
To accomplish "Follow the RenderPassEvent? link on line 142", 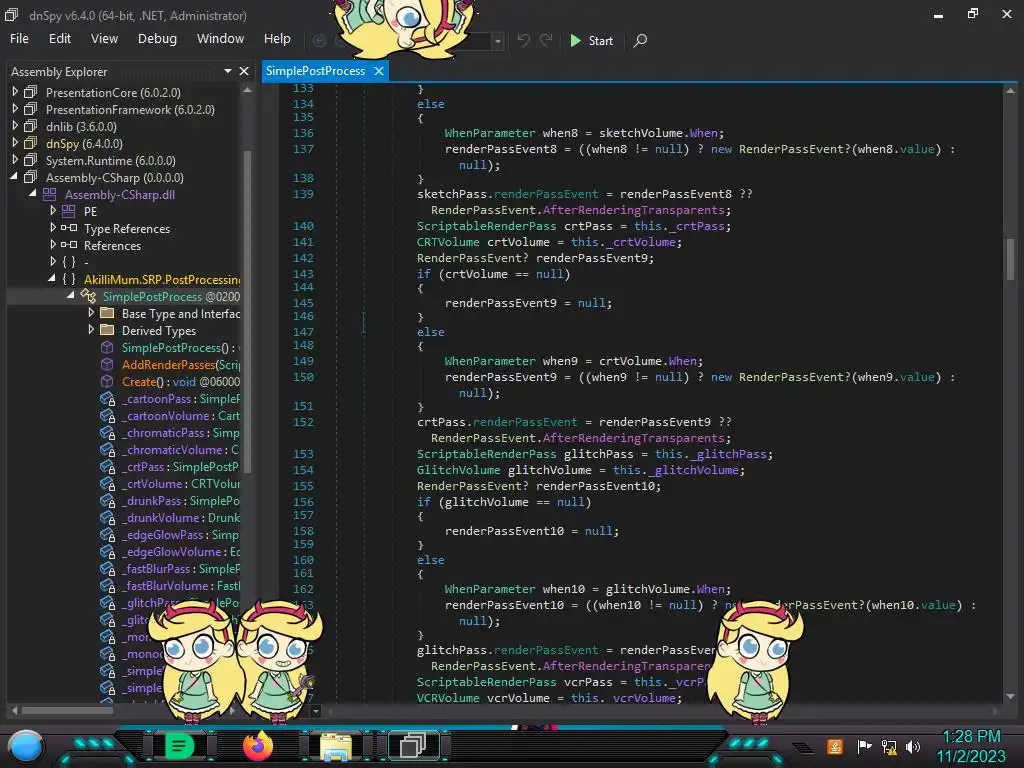I will pos(473,258).
